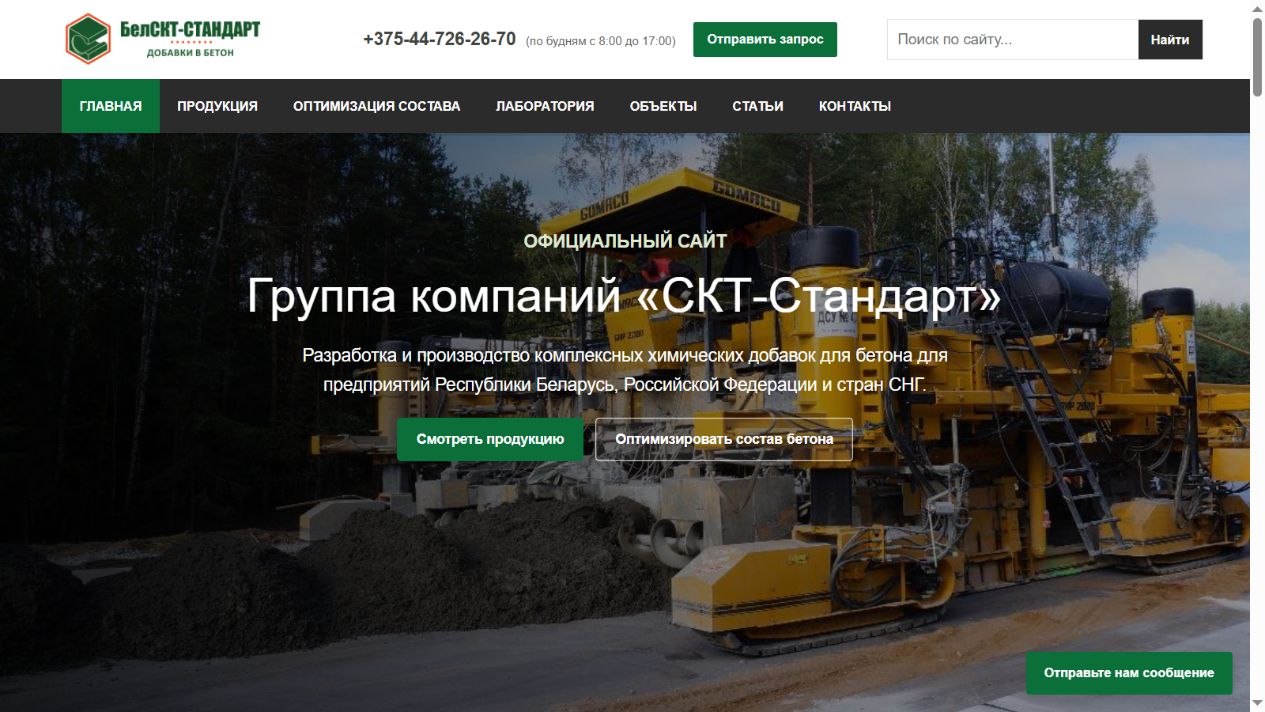Open the СТАТЬИ menu item
The width and height of the screenshot is (1265, 712).
758,106
